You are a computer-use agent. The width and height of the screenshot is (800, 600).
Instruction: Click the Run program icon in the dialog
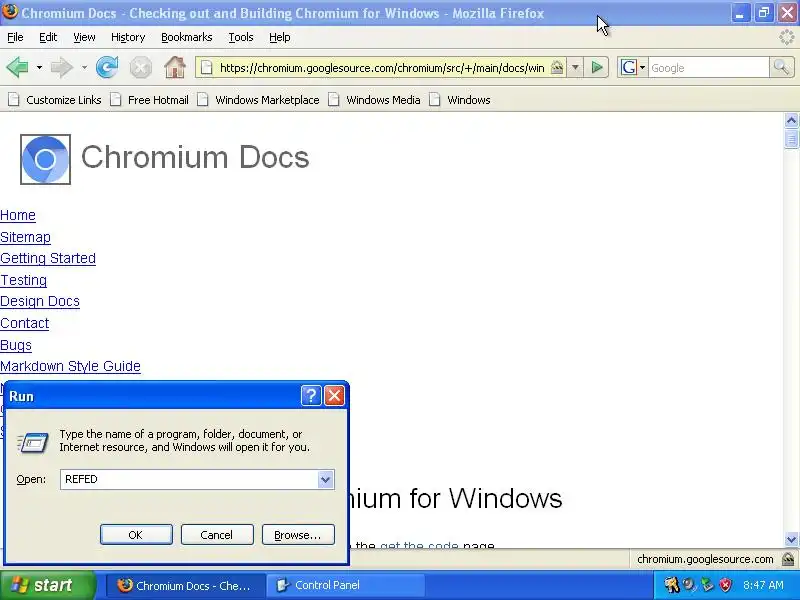click(33, 442)
